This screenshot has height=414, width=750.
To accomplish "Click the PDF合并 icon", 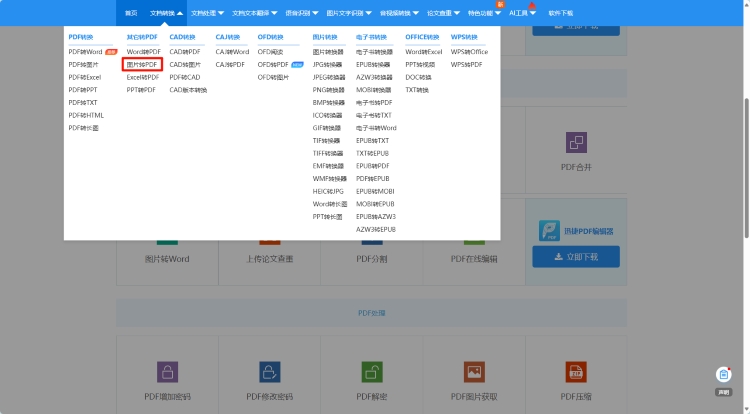I will tap(576, 142).
